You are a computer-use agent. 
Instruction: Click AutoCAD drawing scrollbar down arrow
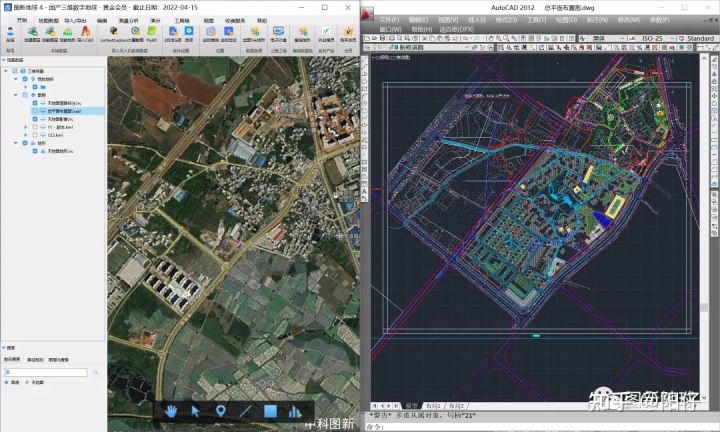tap(704, 397)
